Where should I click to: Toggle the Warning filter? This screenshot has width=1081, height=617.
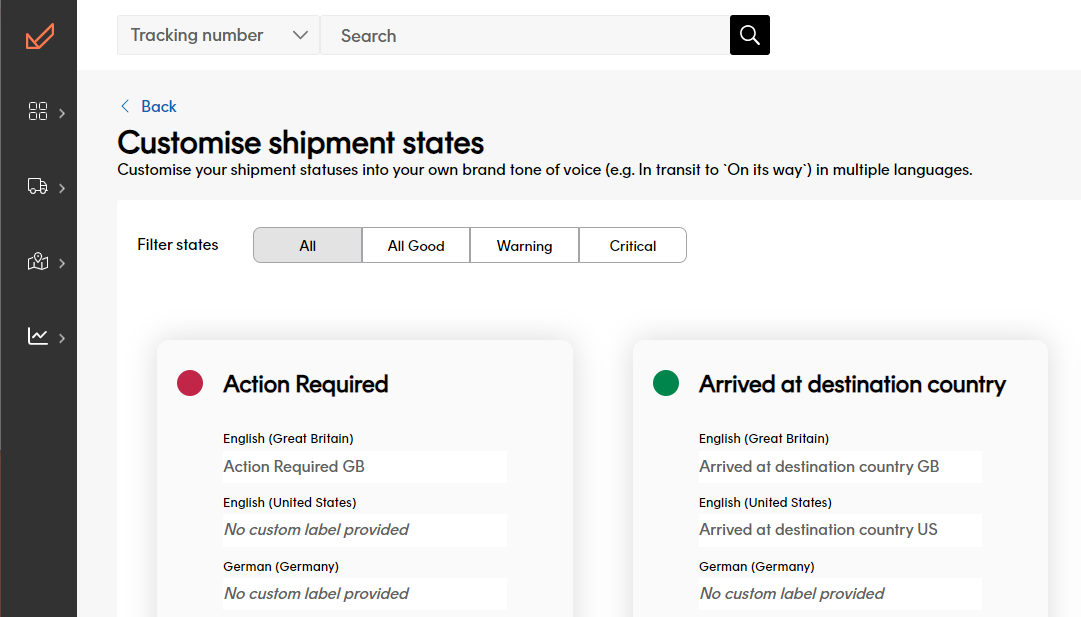524,245
